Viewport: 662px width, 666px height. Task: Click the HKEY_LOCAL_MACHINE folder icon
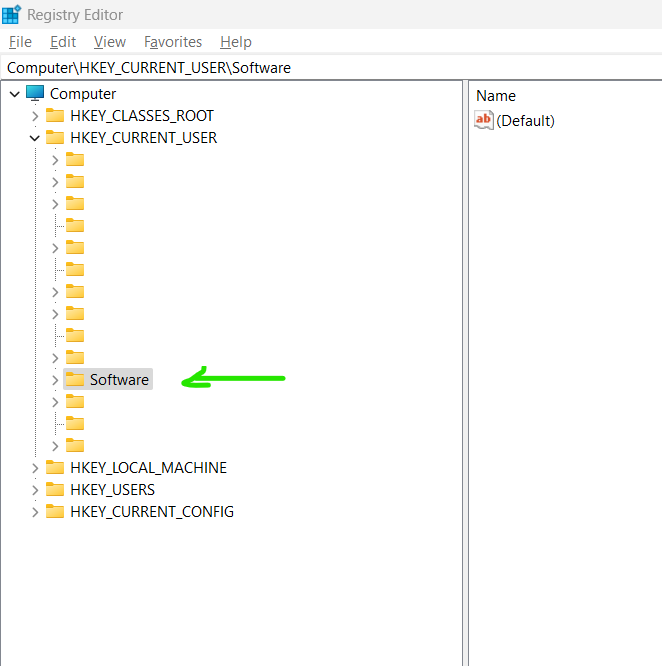point(55,467)
